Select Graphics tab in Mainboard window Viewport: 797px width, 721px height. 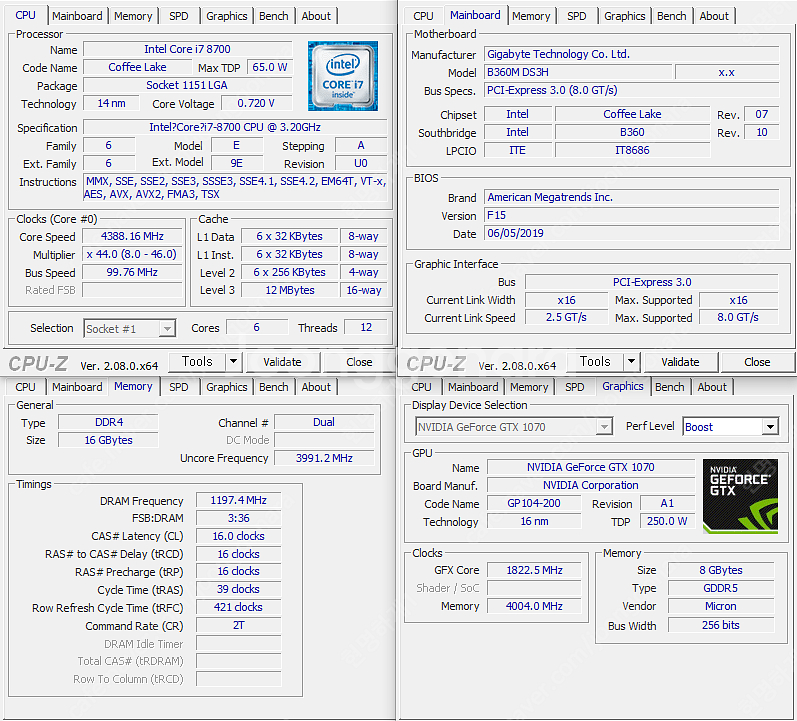[x=625, y=16]
